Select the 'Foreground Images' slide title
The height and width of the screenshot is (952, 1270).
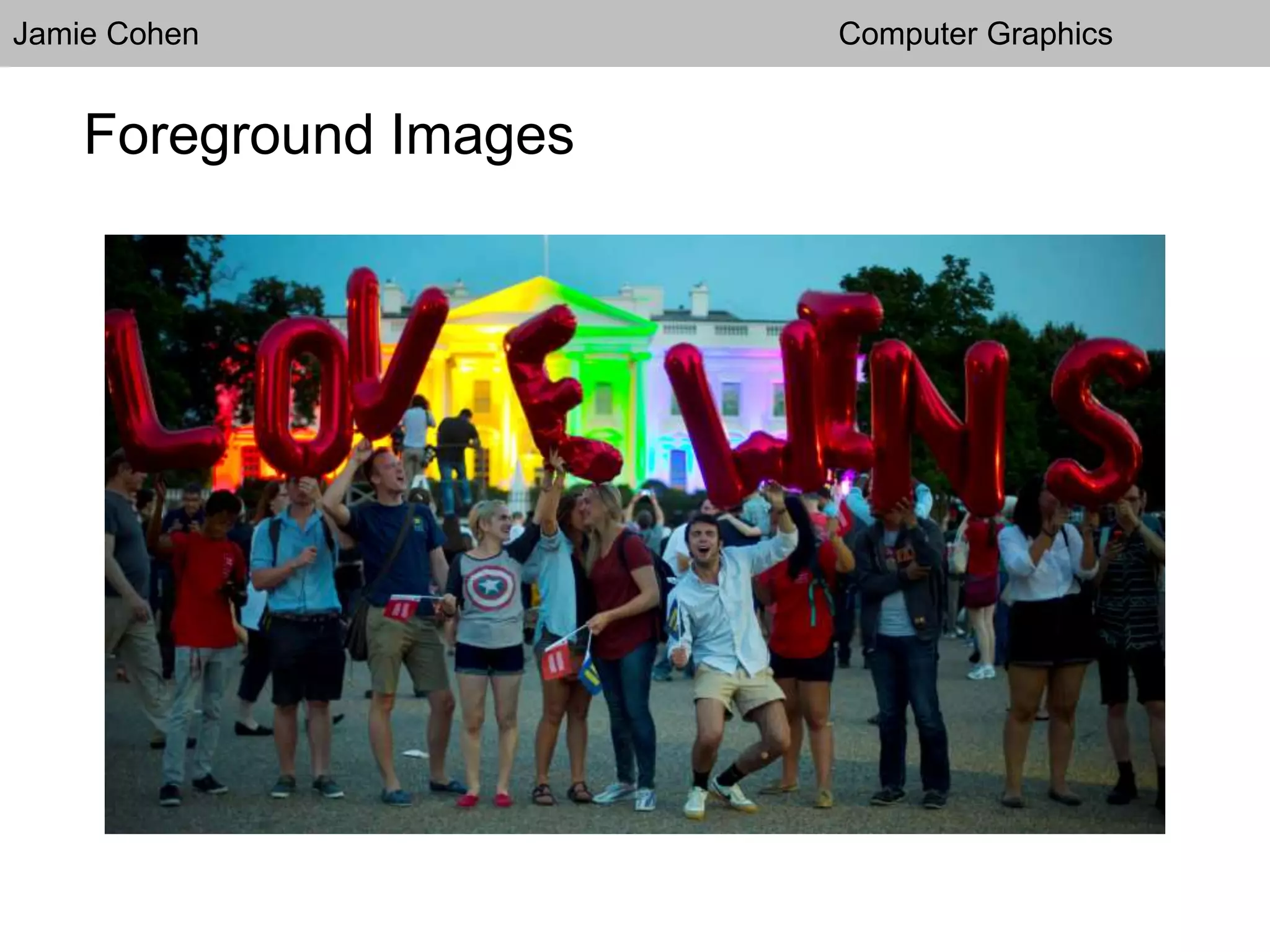click(x=329, y=136)
